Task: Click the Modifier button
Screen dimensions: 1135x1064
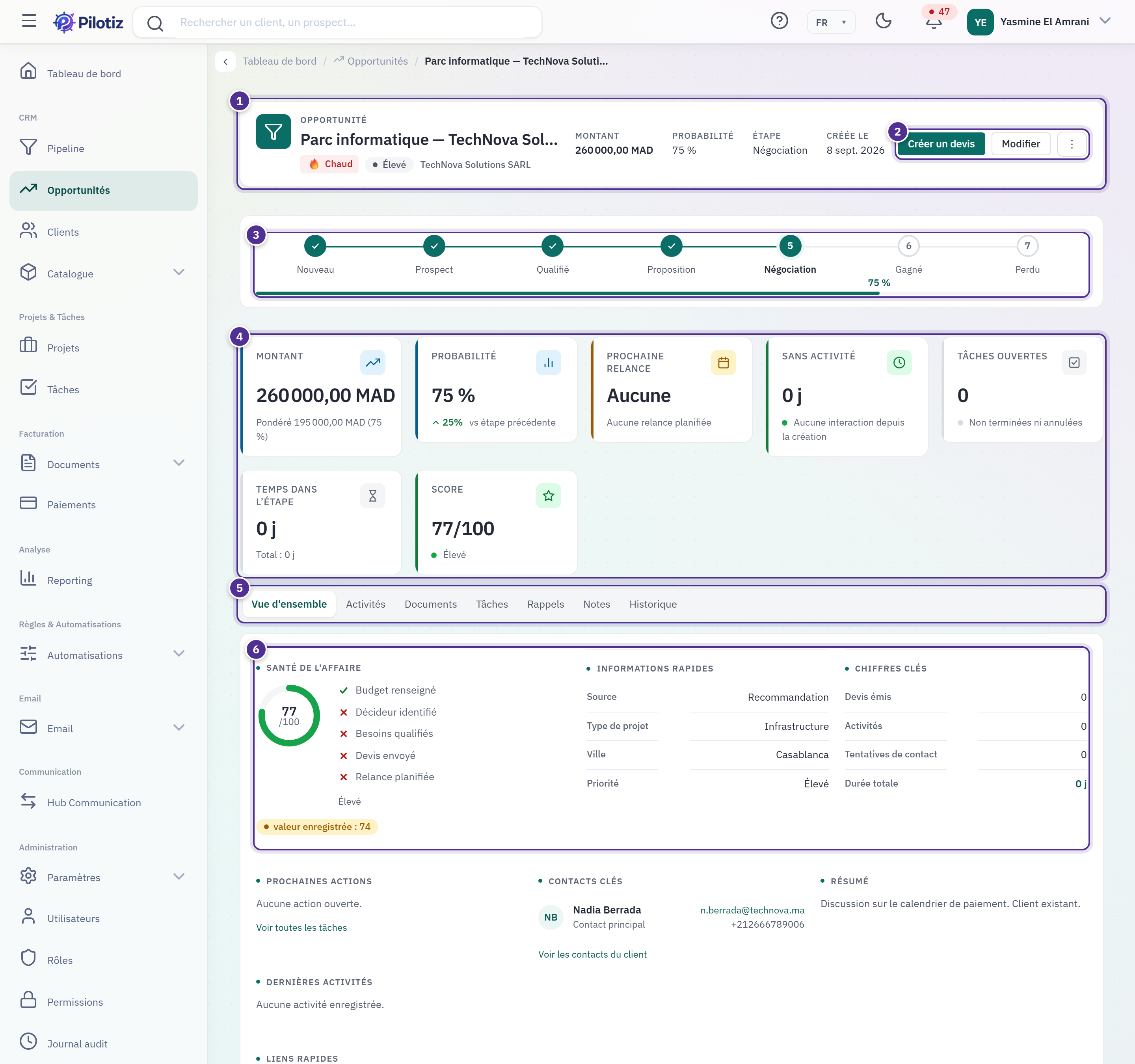Action: [x=1021, y=144]
